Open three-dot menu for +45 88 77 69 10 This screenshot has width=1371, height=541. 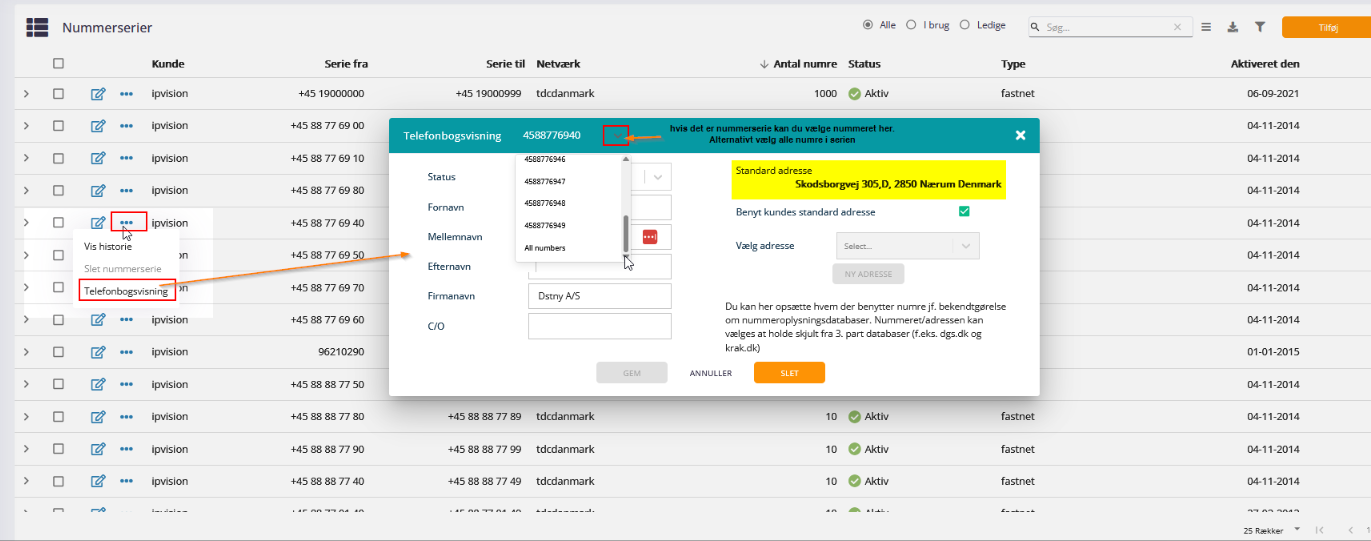coord(126,158)
